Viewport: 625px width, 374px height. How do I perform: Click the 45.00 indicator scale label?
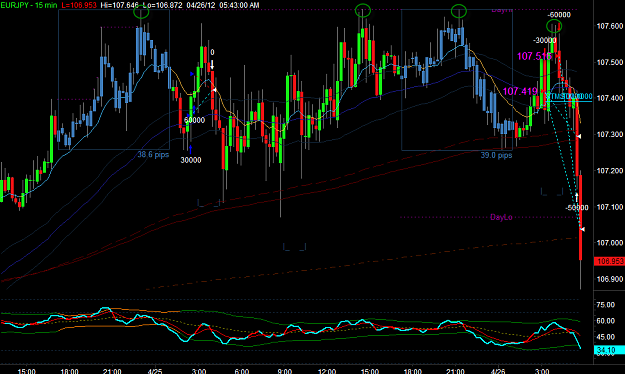coord(605,337)
